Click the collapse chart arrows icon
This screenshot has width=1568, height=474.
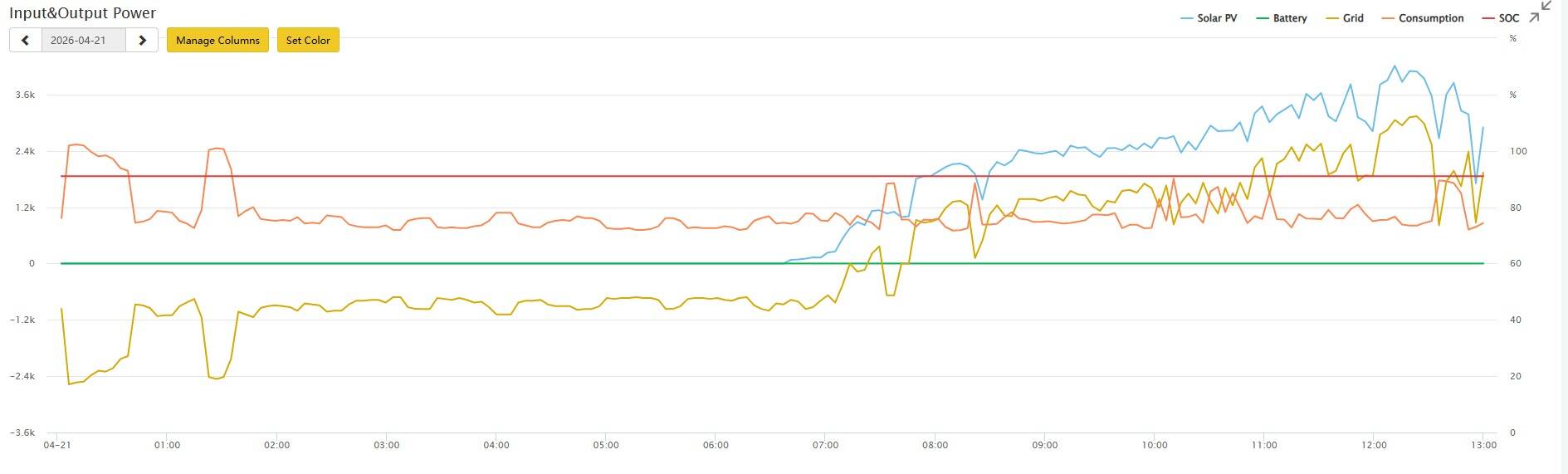coord(1541,12)
